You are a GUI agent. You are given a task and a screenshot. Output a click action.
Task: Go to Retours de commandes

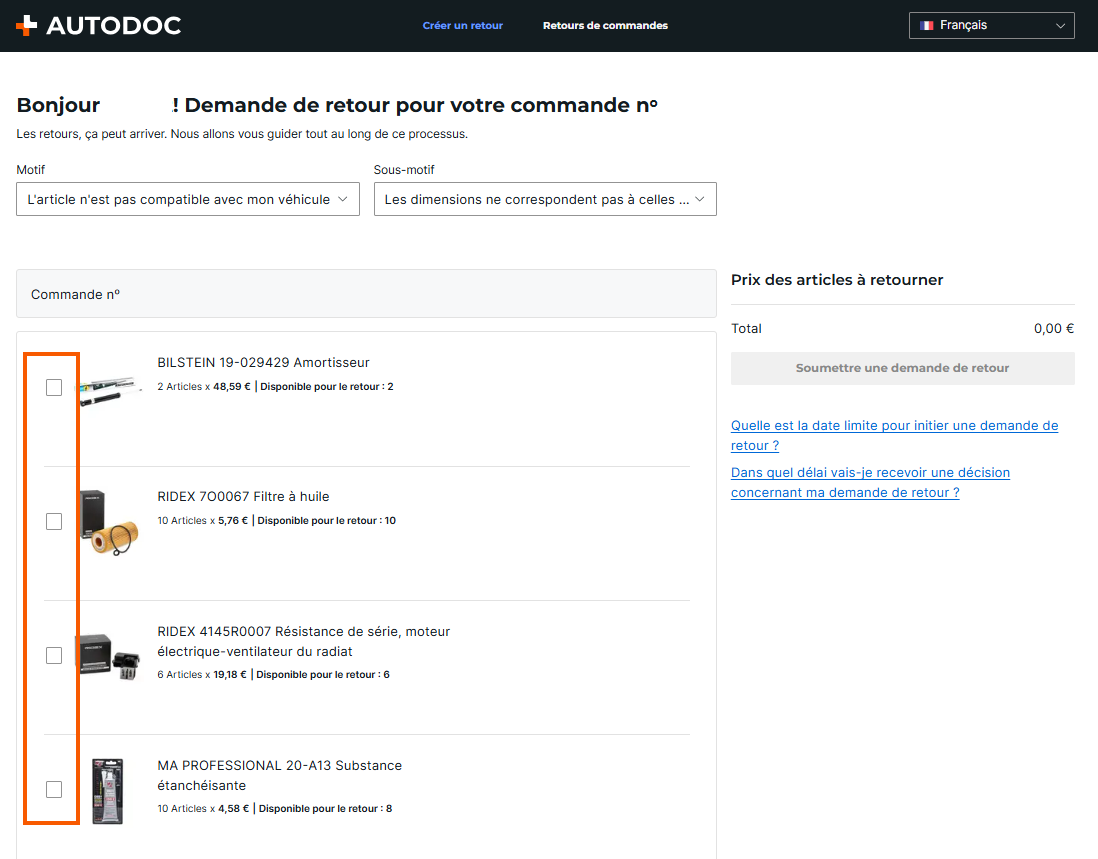(605, 25)
